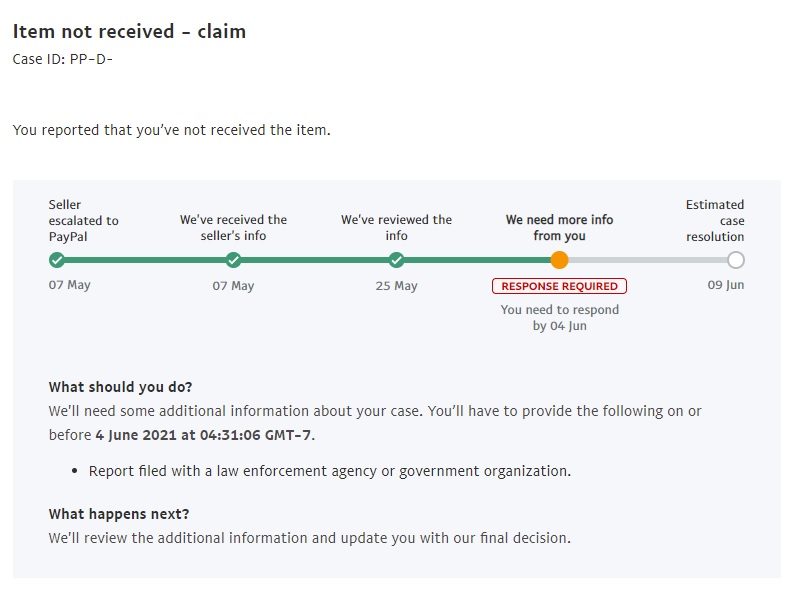This screenshot has width=791, height=591.
Task: Click the 'We've received the seller's info' label
Action: click(233, 227)
